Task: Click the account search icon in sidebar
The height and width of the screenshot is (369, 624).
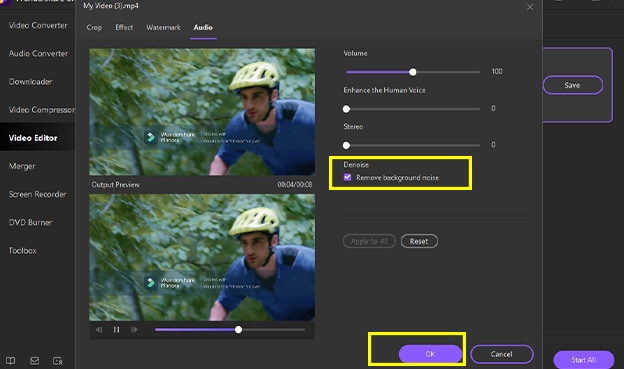Action: (x=58, y=361)
